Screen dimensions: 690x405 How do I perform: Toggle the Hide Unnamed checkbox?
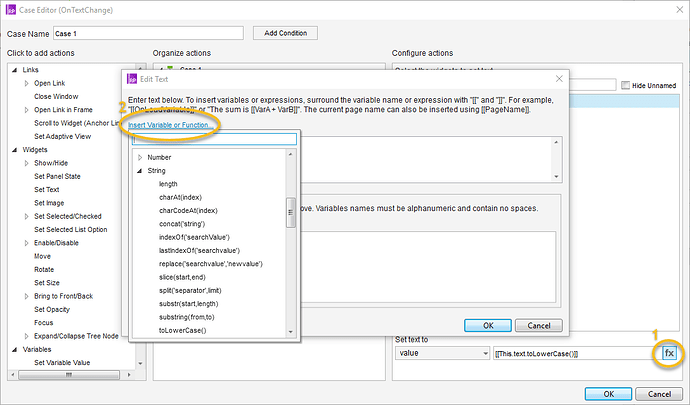click(626, 85)
